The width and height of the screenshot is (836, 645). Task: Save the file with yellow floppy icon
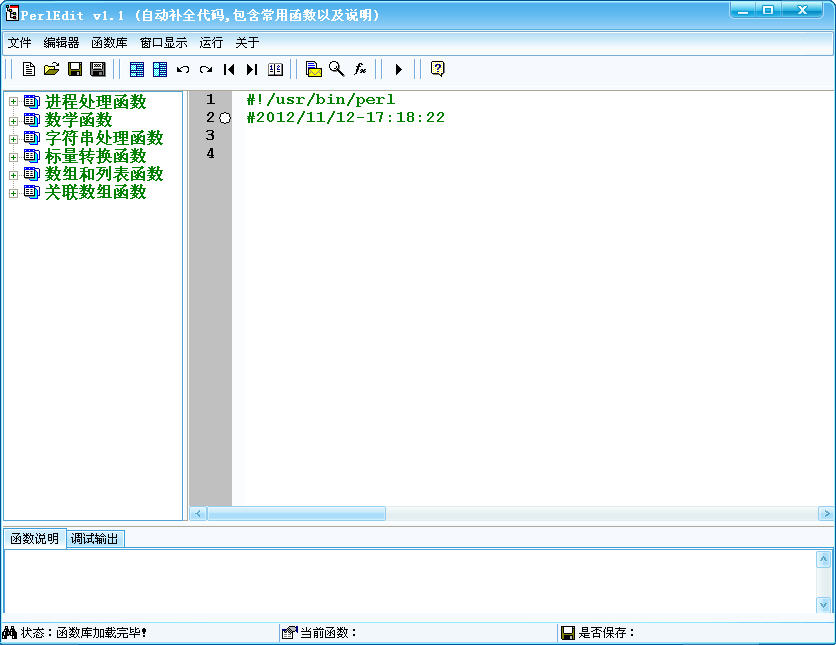click(x=75, y=69)
